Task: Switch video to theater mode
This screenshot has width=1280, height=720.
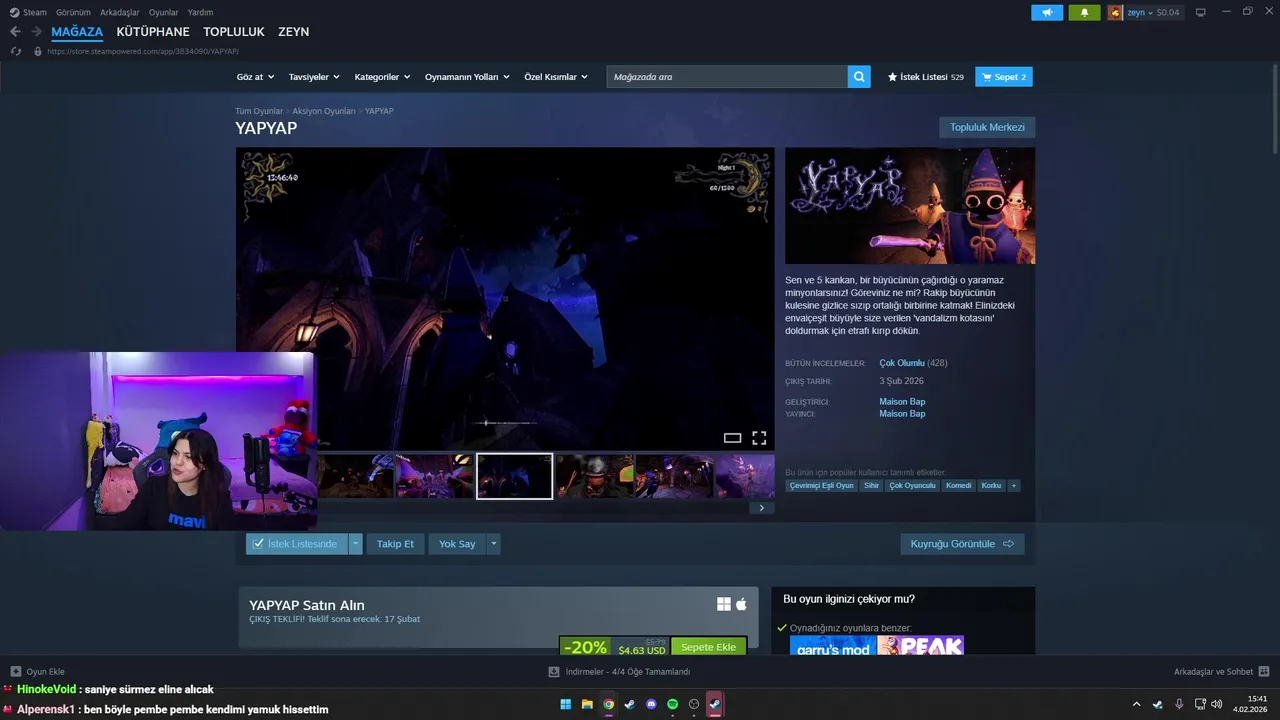Action: coord(732,438)
